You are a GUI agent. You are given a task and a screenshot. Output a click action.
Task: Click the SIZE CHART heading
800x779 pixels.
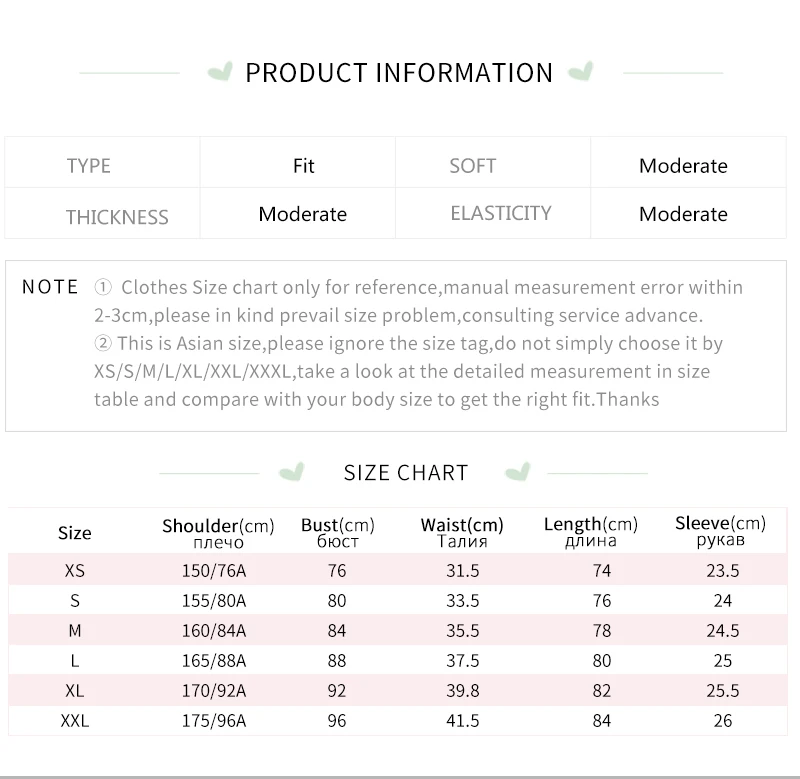[x=406, y=473]
